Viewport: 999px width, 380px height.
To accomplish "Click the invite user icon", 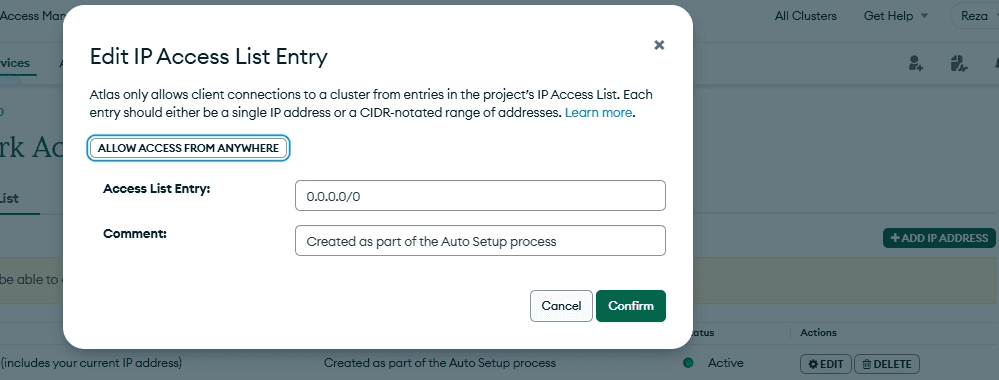I will pyautogui.click(x=916, y=63).
